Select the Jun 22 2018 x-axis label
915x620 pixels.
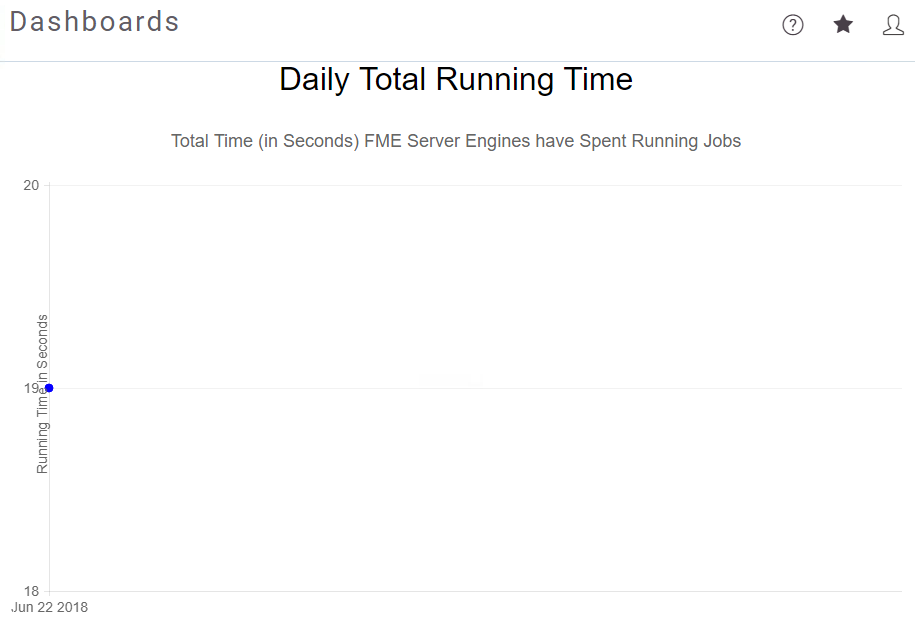(50, 607)
